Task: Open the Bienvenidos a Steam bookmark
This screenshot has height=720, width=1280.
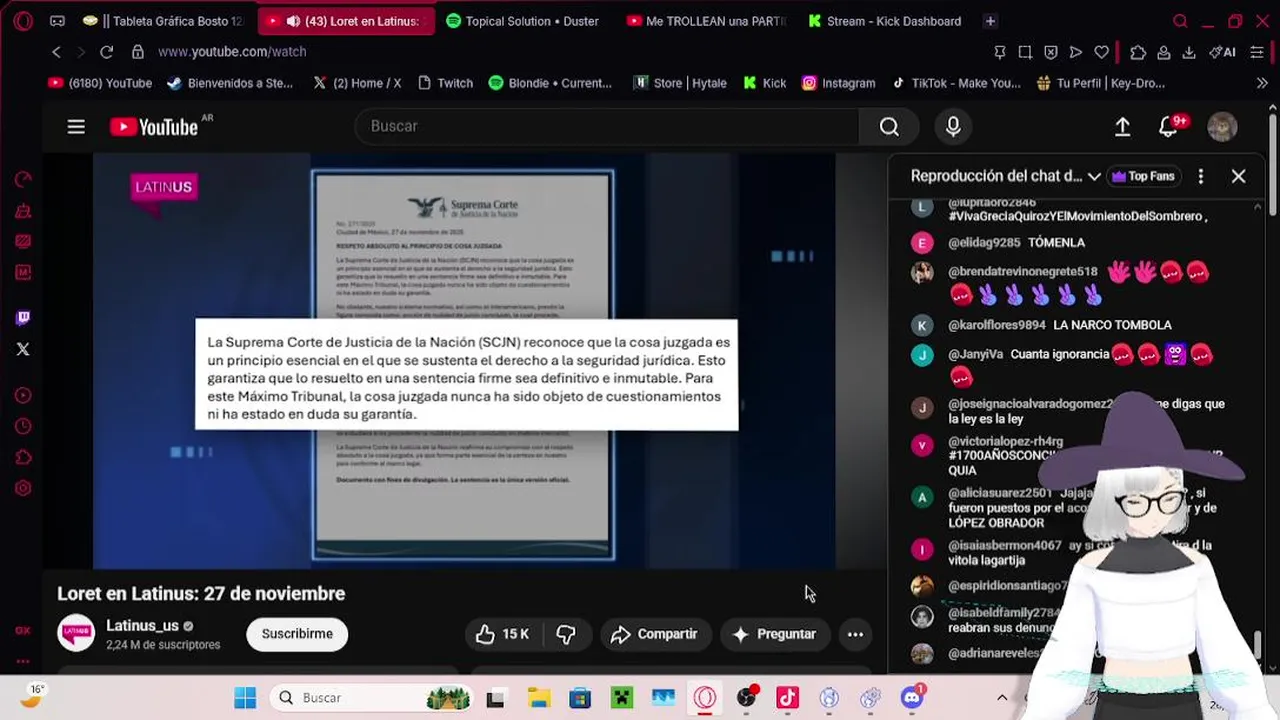Action: (229, 83)
